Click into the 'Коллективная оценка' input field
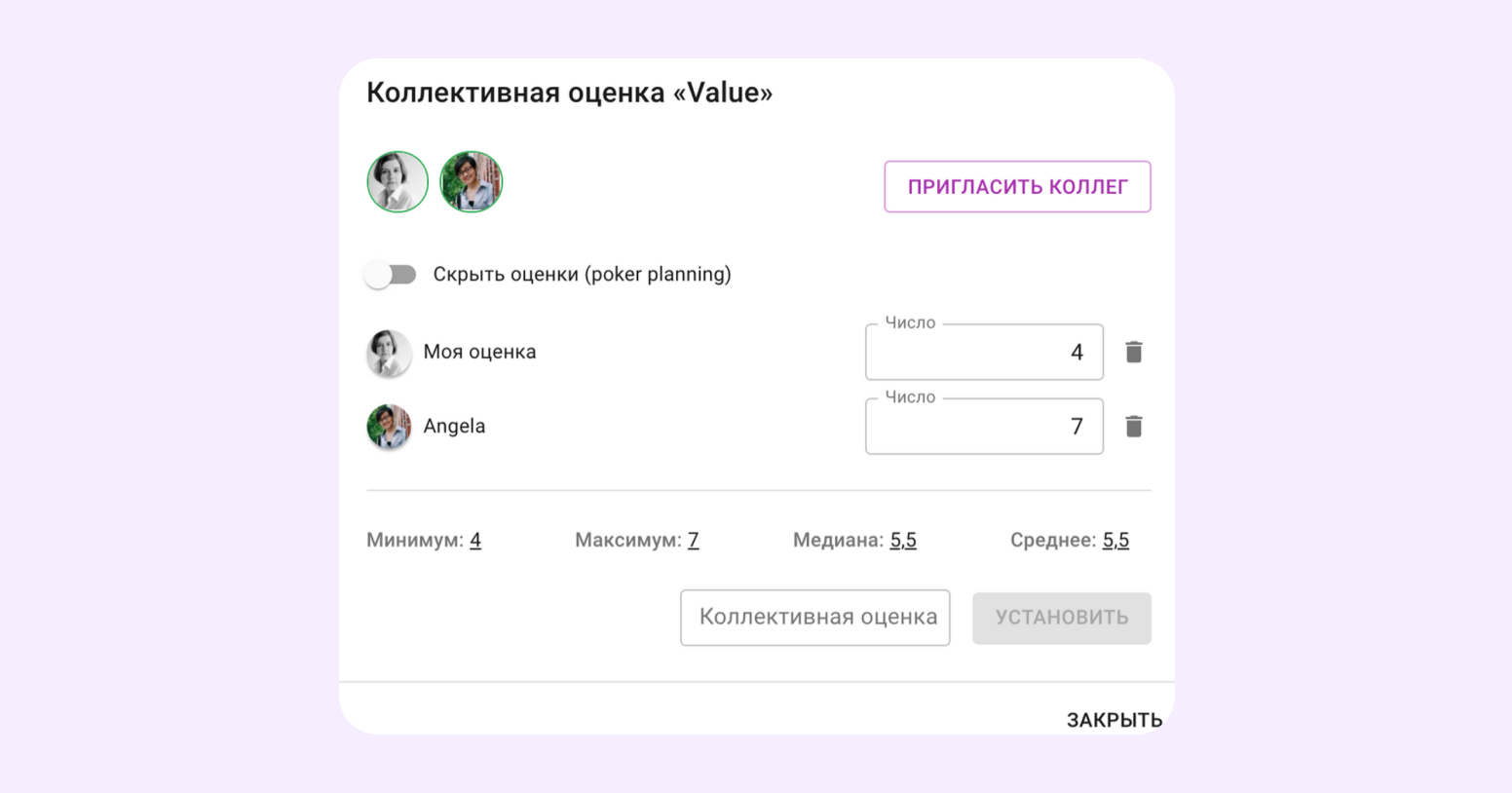Screen dimensions: 1512x793 pos(814,618)
